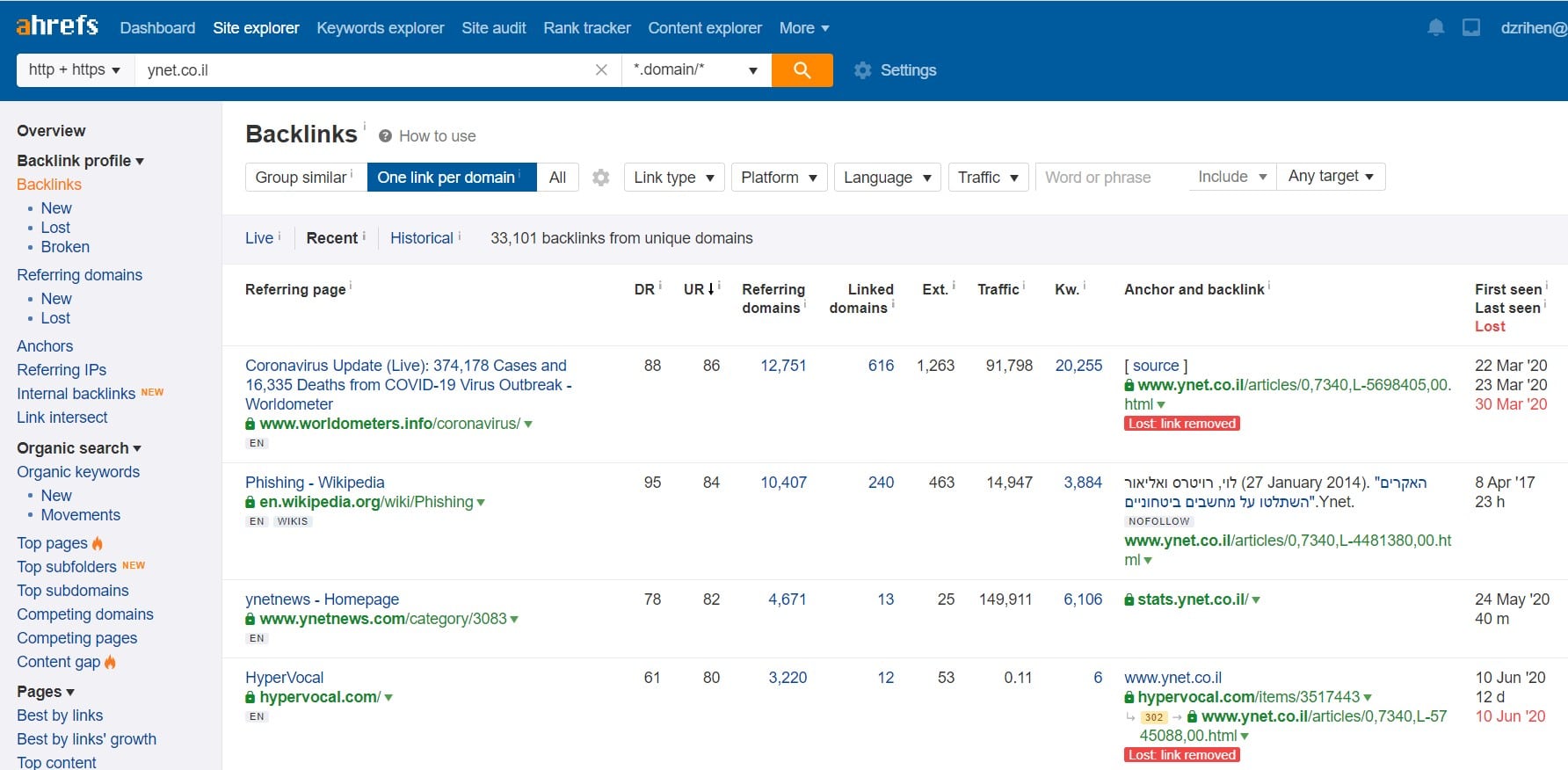Select Group similar mode

pos(306,178)
